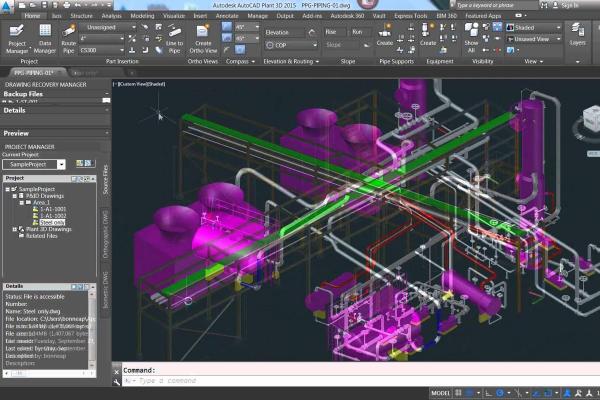Open the SampleProject current project dropdown
Image resolution: width=600 pixels, height=400 pixels.
tap(33, 164)
